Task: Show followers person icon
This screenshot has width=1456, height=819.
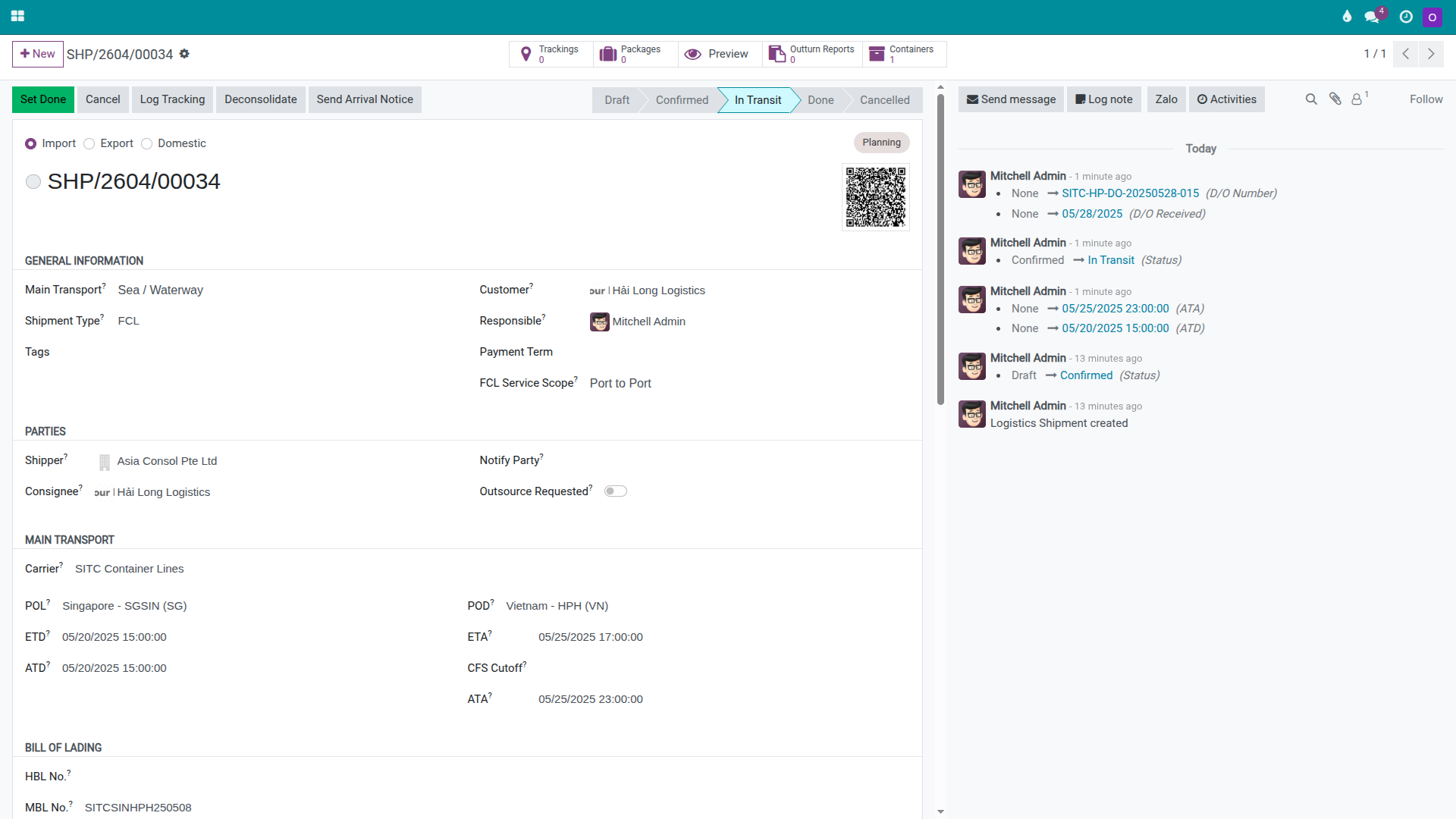Action: click(1360, 99)
